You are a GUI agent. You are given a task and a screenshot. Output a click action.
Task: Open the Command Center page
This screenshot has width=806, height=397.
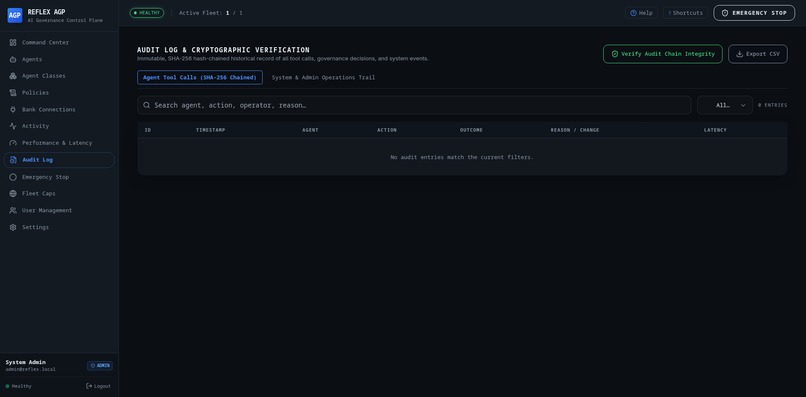click(x=59, y=43)
